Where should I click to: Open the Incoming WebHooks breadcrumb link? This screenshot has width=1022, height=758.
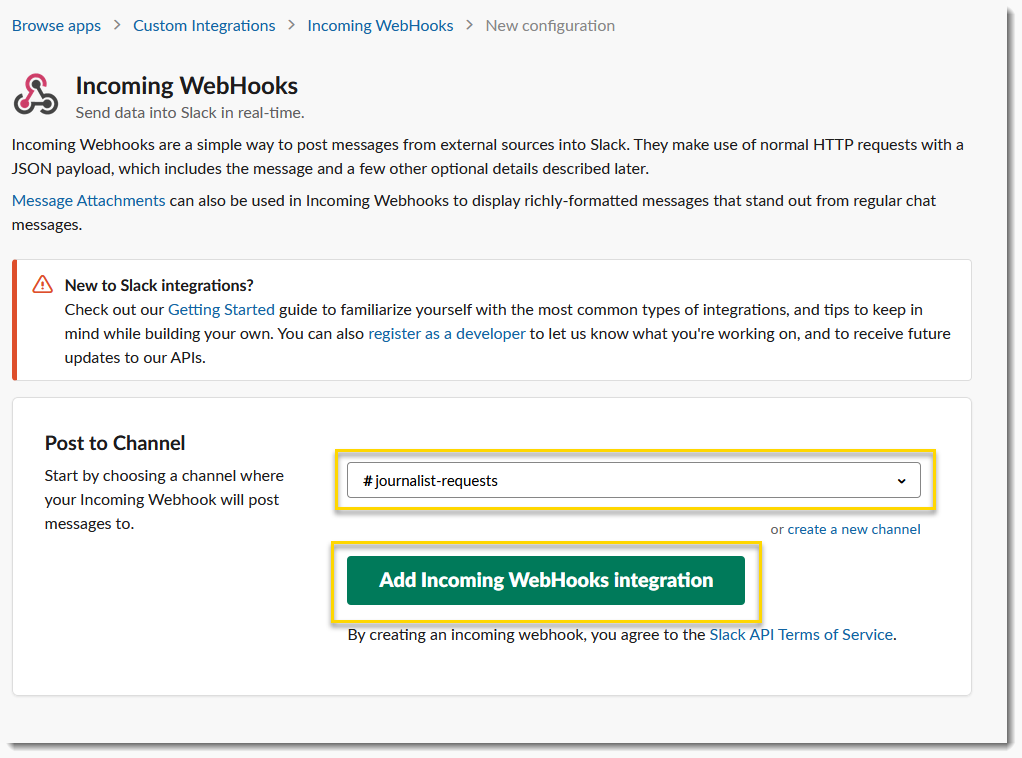(x=380, y=25)
